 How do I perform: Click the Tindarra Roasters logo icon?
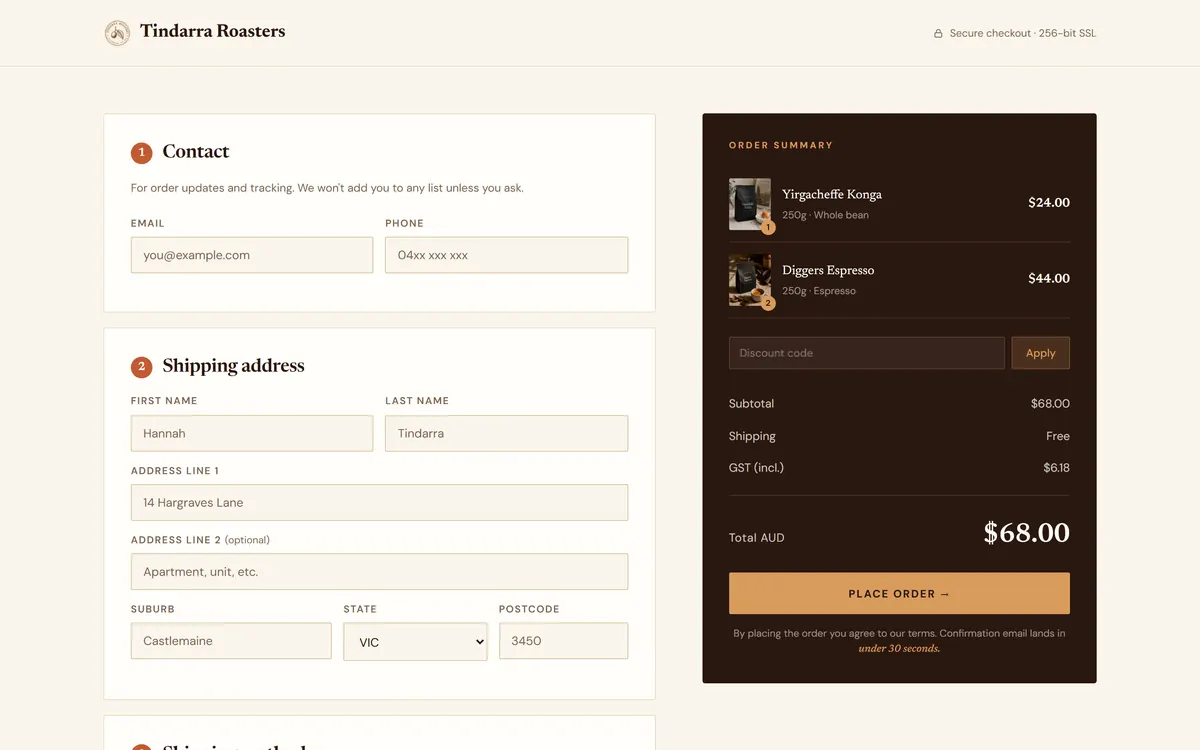click(117, 33)
